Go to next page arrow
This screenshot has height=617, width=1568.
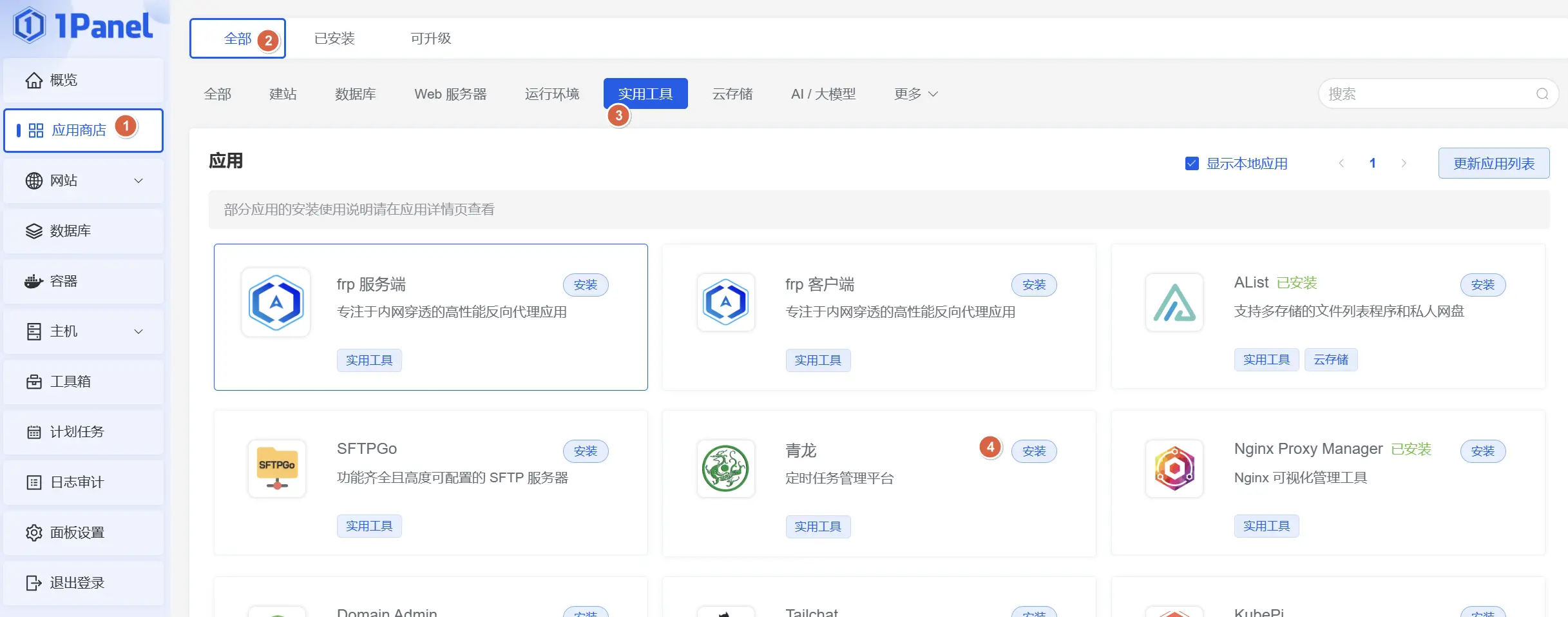[1404, 163]
